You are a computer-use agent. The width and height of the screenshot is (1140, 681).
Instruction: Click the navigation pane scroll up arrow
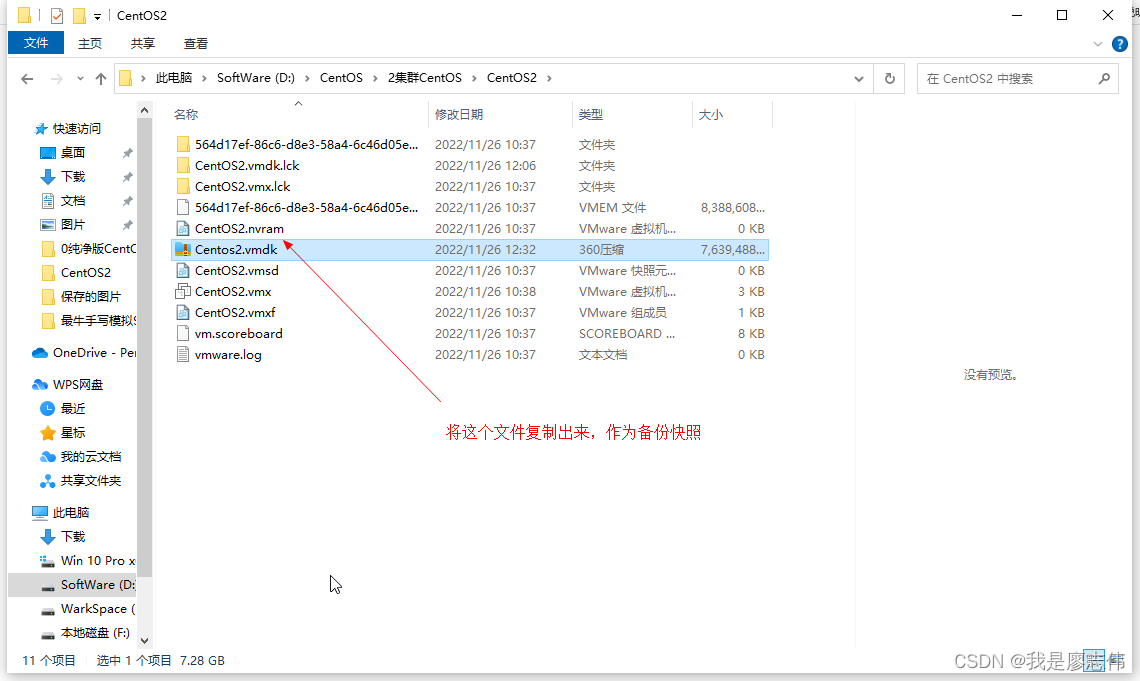coord(144,110)
